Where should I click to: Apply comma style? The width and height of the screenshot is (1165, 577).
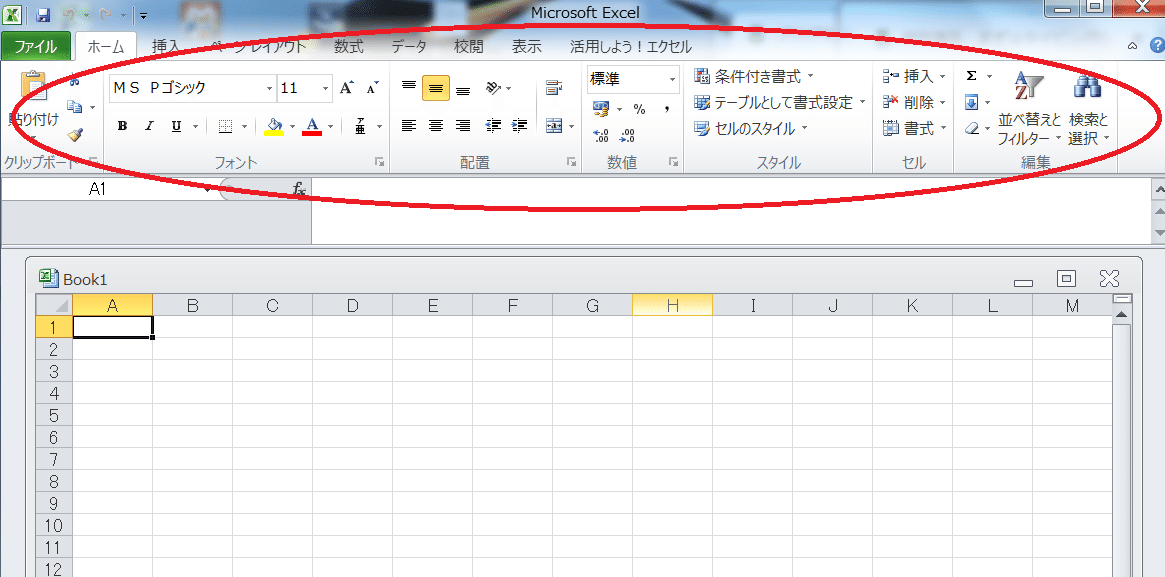[x=667, y=109]
